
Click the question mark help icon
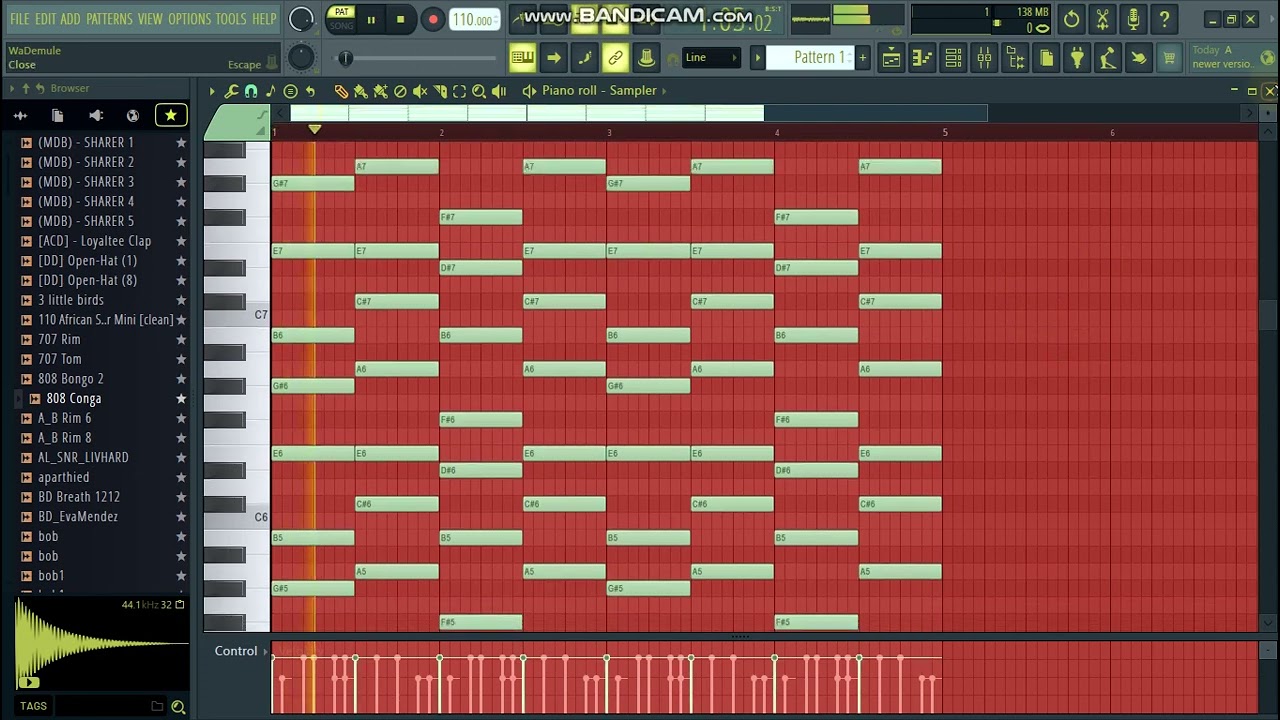[x=1164, y=18]
